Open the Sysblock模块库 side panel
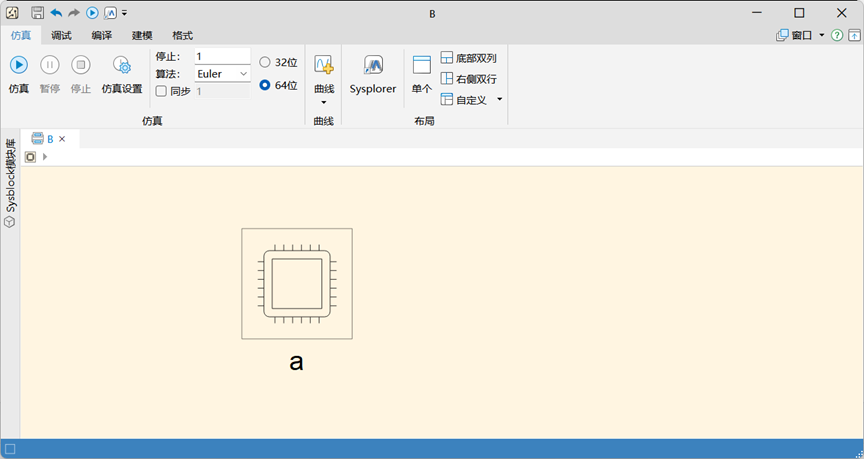Viewport: 864px width, 459px height. click(10, 183)
